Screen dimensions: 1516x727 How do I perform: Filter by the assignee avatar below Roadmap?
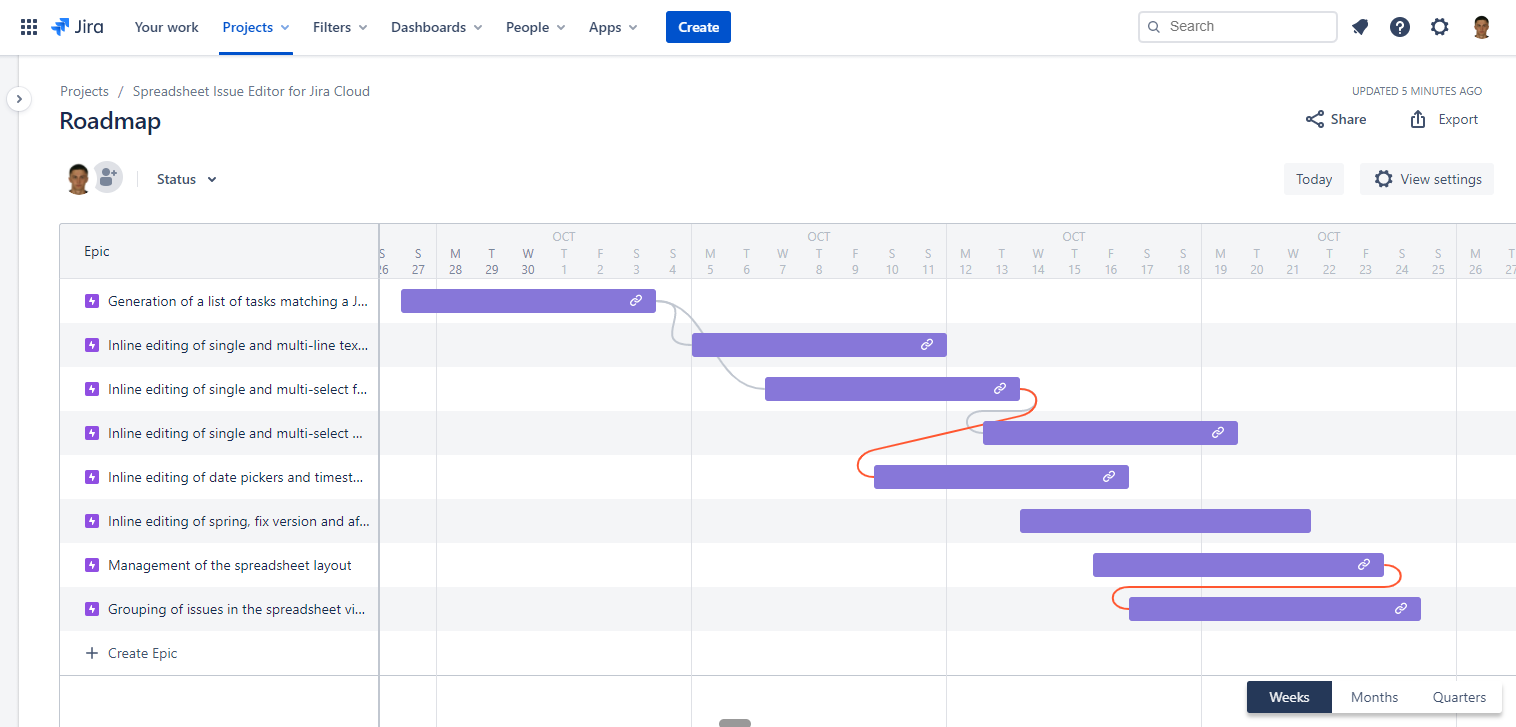tap(79, 178)
